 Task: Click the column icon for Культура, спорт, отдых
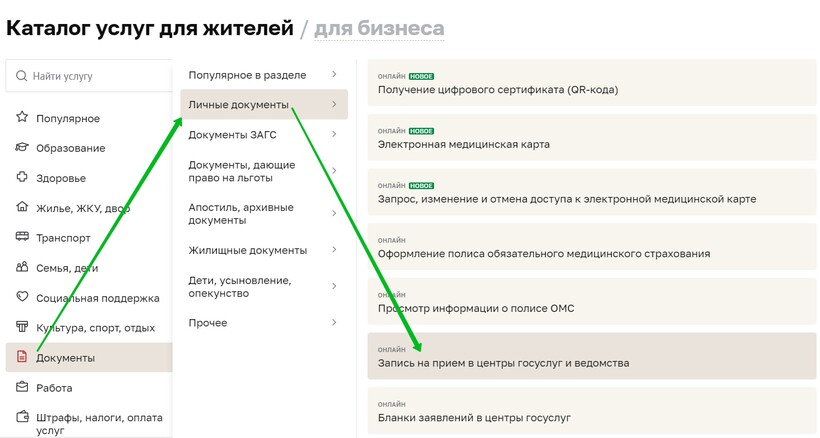(x=22, y=327)
